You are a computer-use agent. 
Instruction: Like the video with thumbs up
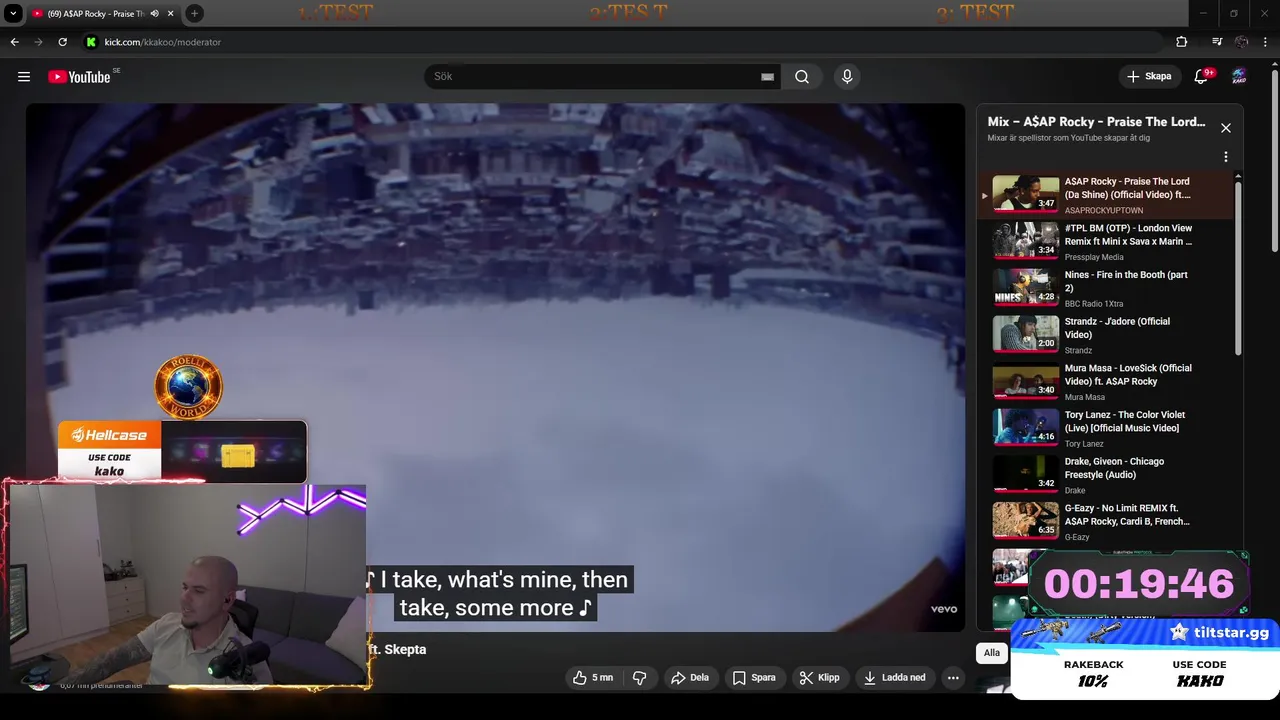coord(593,678)
